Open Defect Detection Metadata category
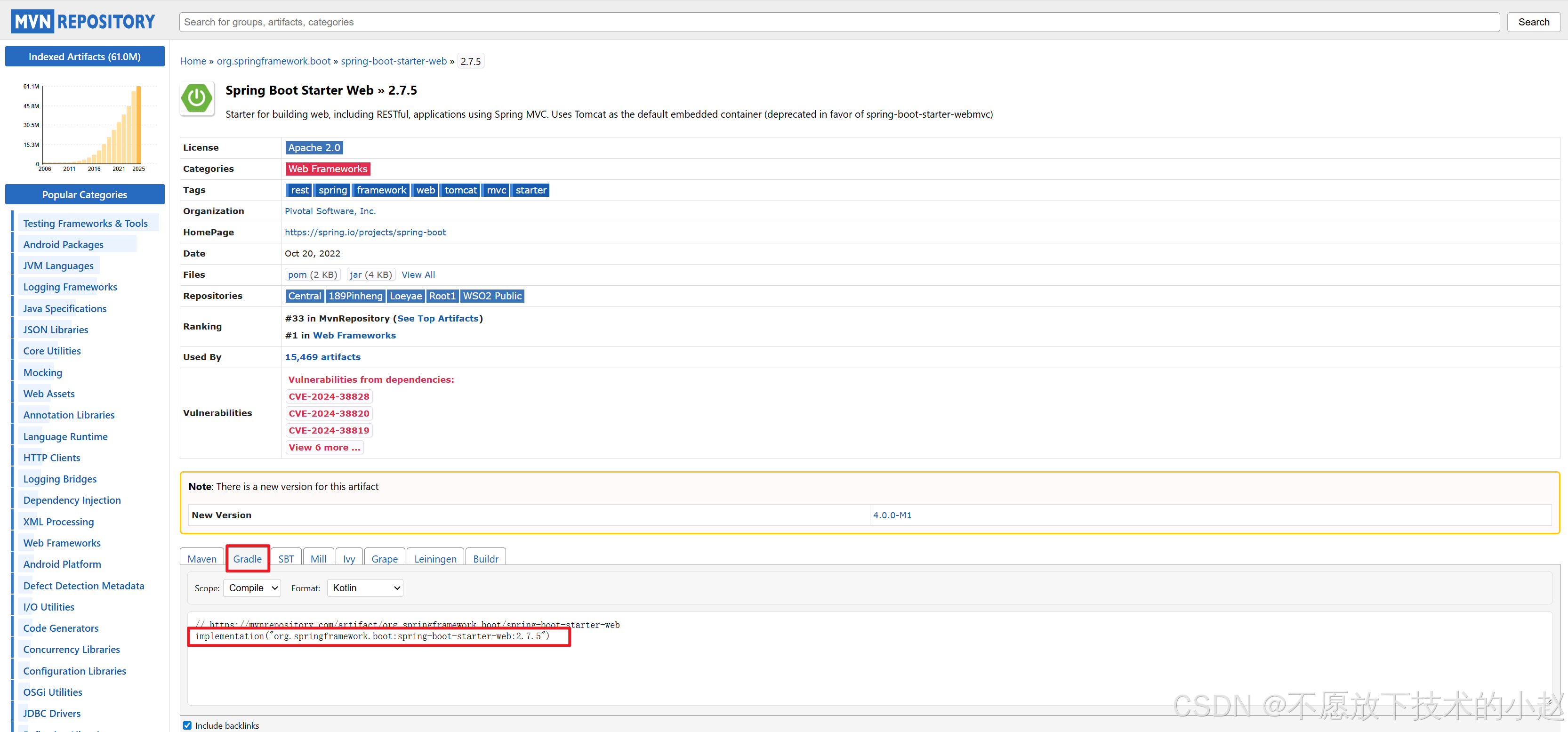The image size is (1568, 732). (83, 586)
